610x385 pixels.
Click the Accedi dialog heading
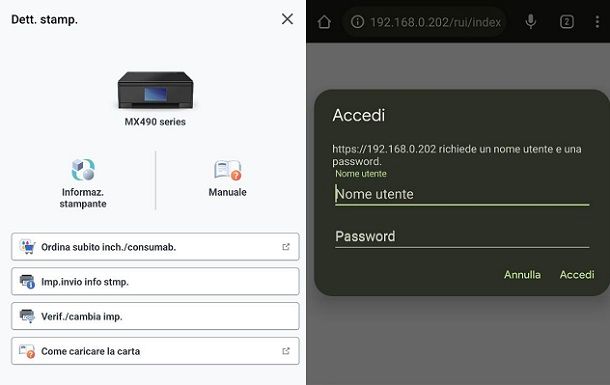coord(359,115)
